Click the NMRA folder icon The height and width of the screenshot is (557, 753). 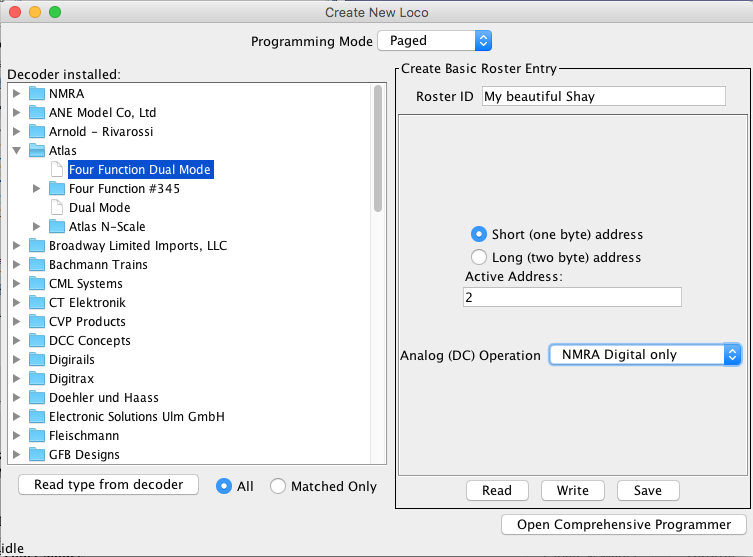click(x=37, y=94)
